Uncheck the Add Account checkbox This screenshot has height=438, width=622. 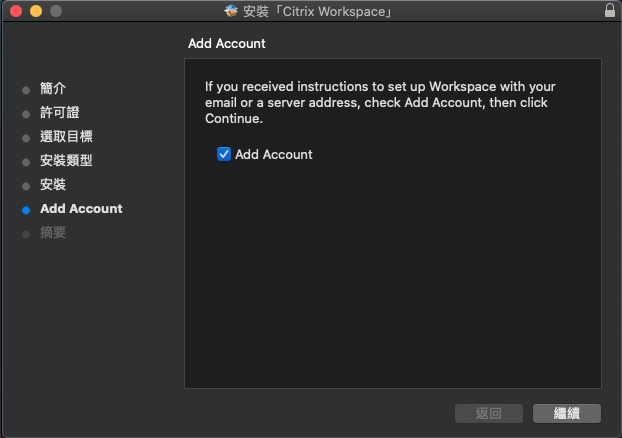(x=224, y=155)
